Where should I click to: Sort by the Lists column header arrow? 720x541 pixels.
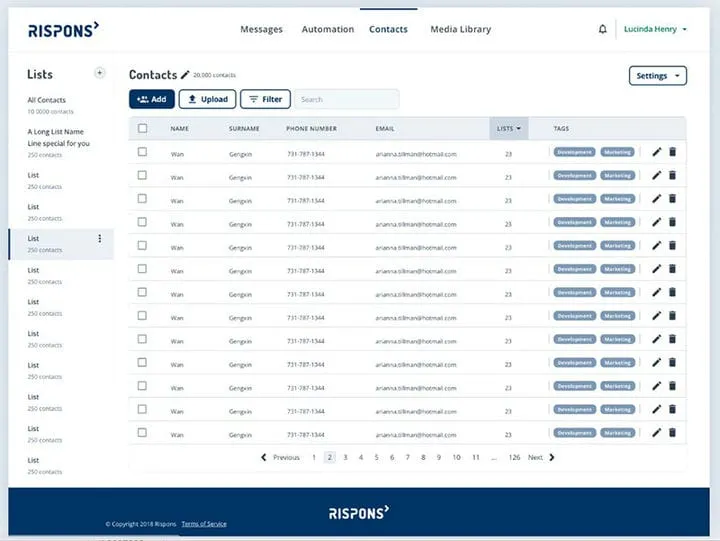click(x=518, y=129)
